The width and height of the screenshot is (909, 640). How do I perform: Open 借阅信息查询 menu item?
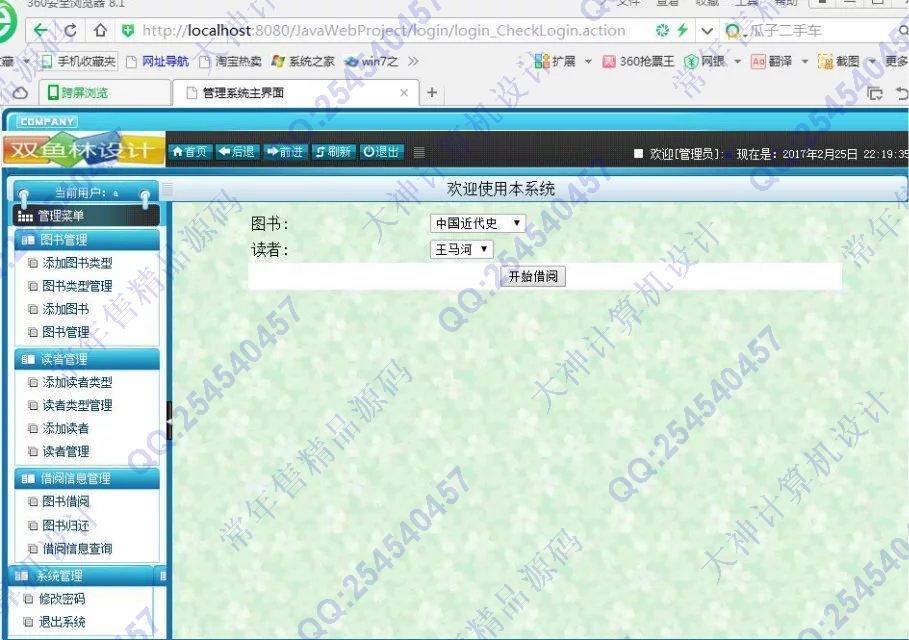tap(77, 548)
